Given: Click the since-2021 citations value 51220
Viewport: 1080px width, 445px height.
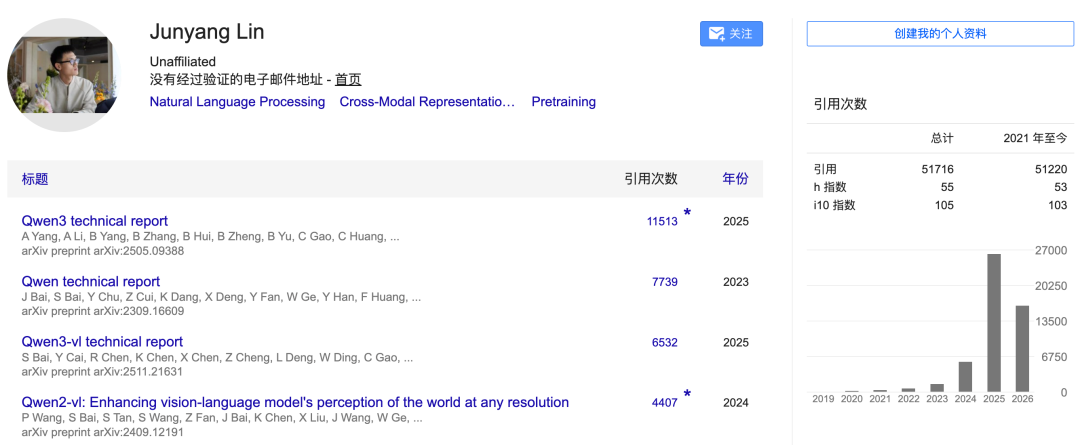Looking at the screenshot, I should click(x=1050, y=169).
